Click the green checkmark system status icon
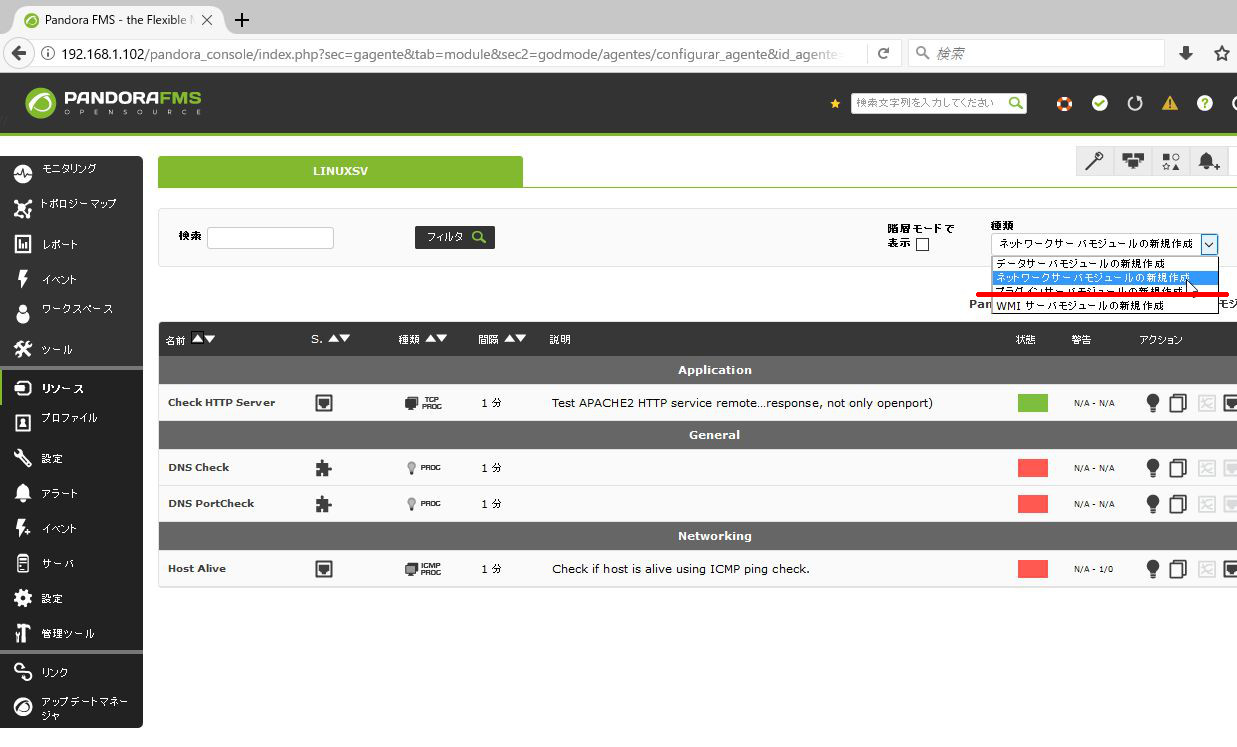1237x747 pixels. click(1100, 103)
